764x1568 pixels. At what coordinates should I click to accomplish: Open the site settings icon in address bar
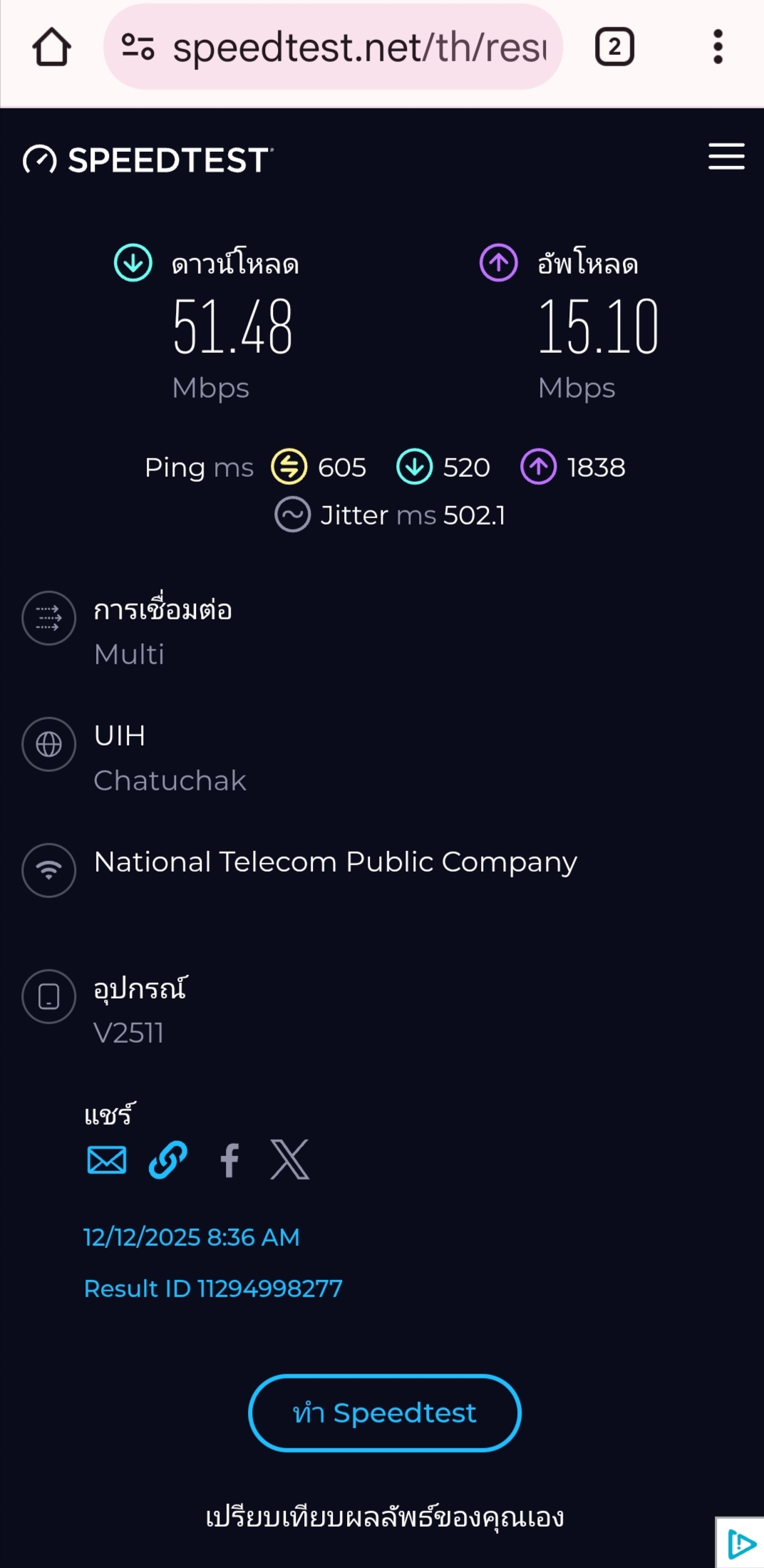click(138, 47)
